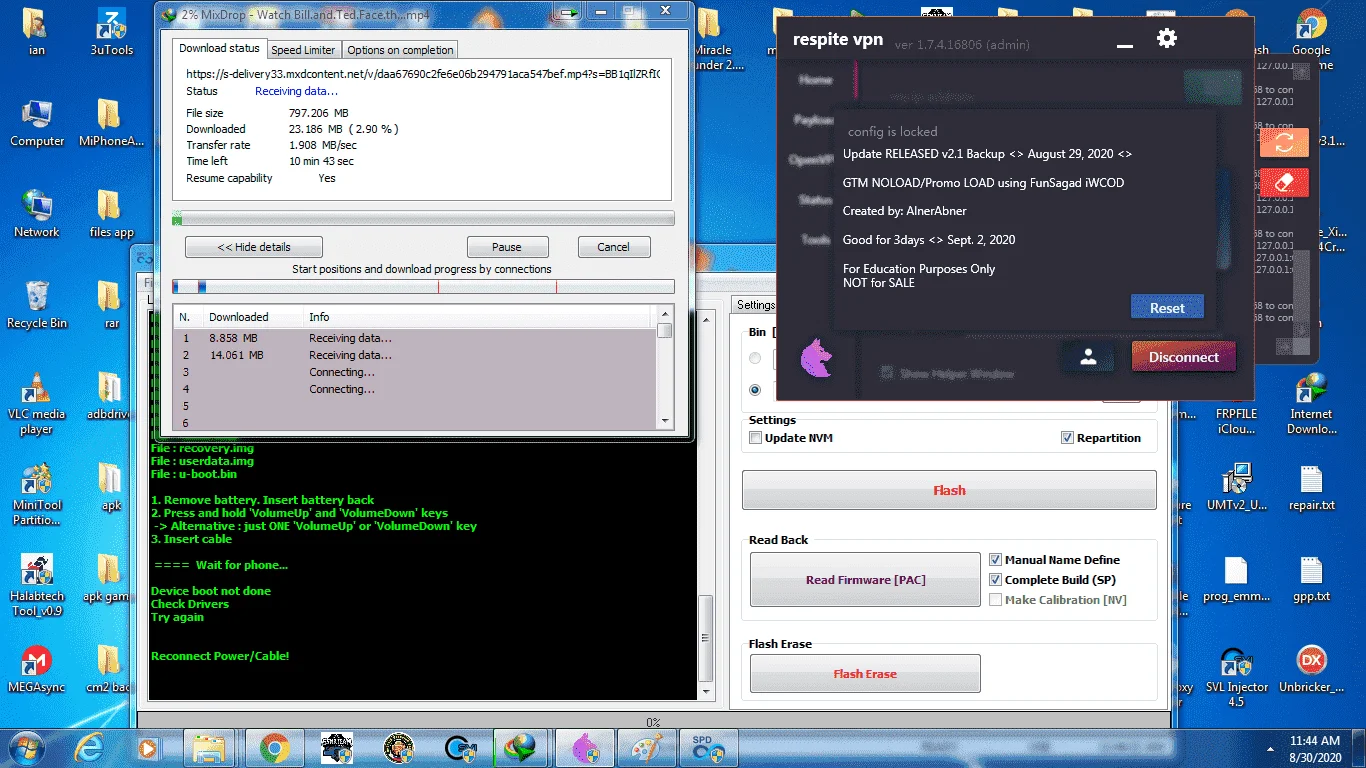1366x768 pixels.
Task: Toggle Make Calibration [NV] checkbox
Action: click(996, 600)
